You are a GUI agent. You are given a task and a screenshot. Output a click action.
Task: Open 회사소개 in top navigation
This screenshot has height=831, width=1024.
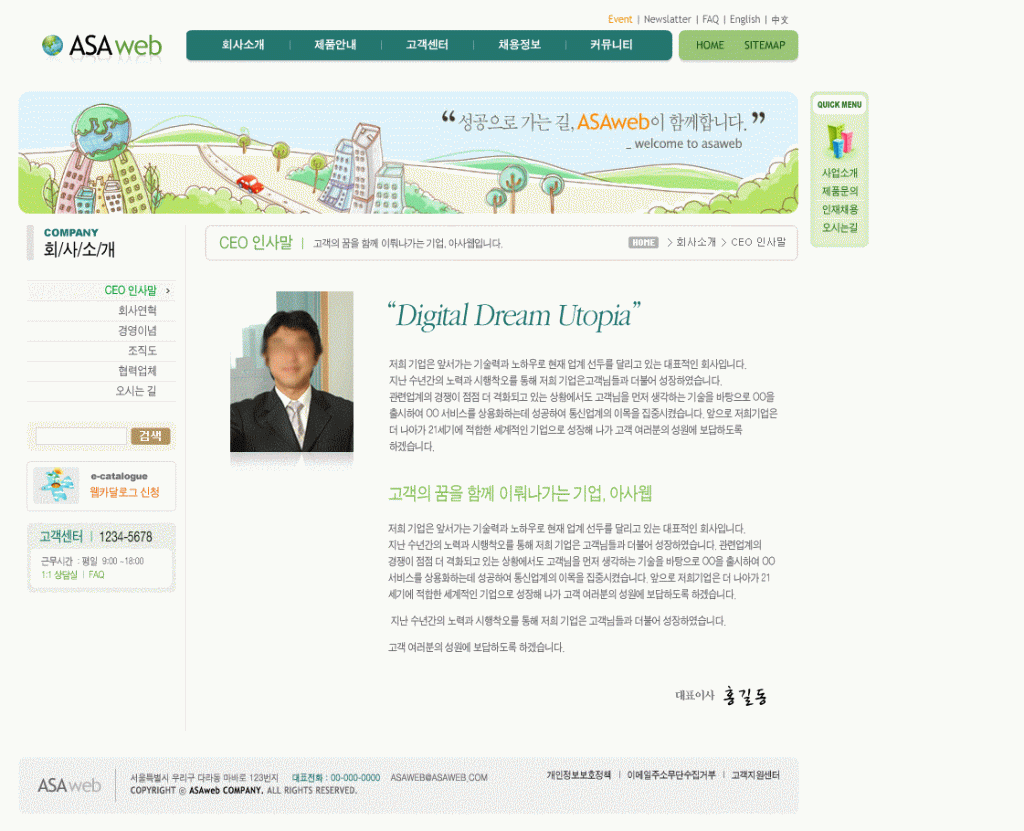pos(243,45)
